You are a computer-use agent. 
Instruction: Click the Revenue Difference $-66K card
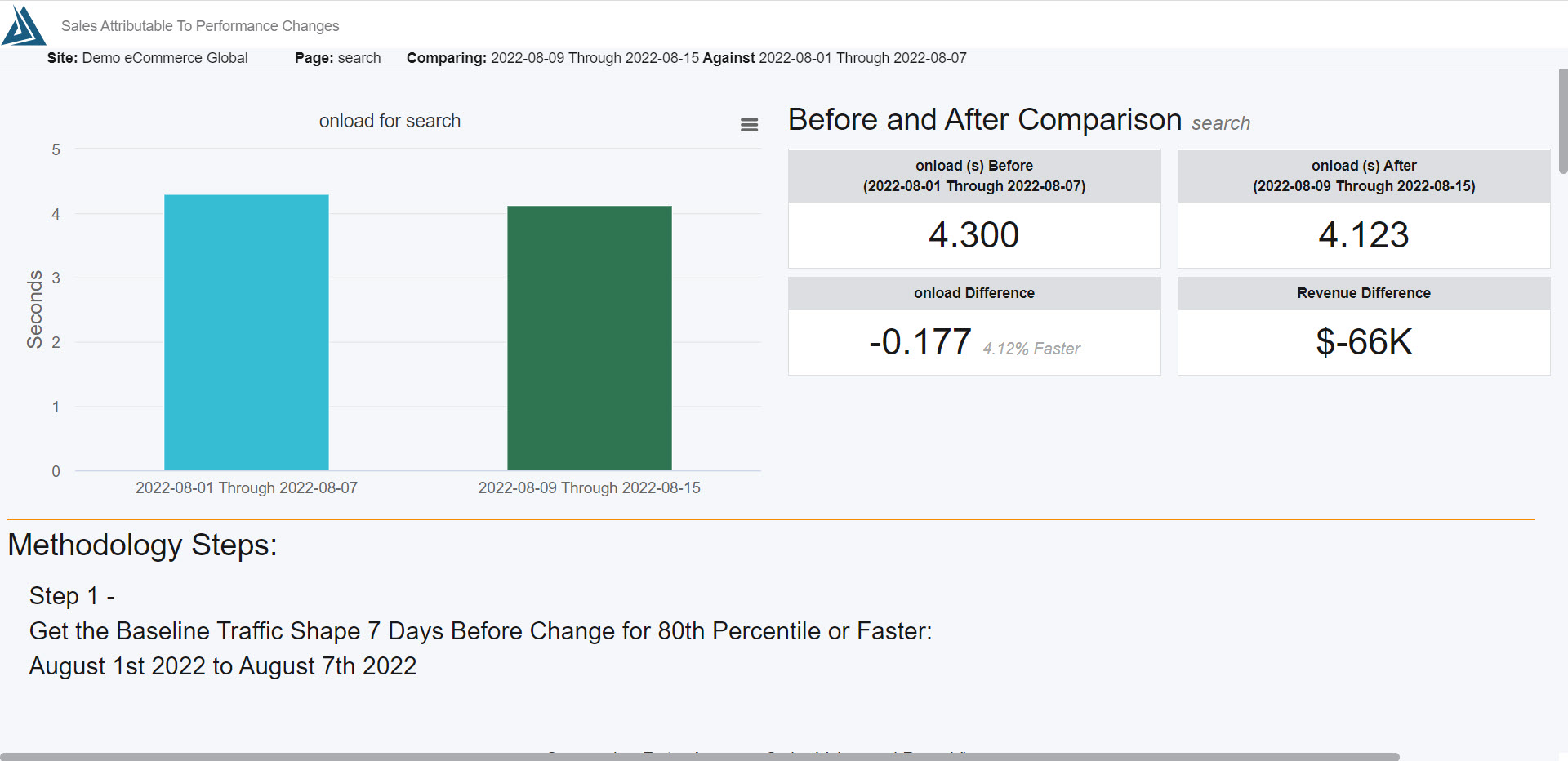pos(1364,326)
